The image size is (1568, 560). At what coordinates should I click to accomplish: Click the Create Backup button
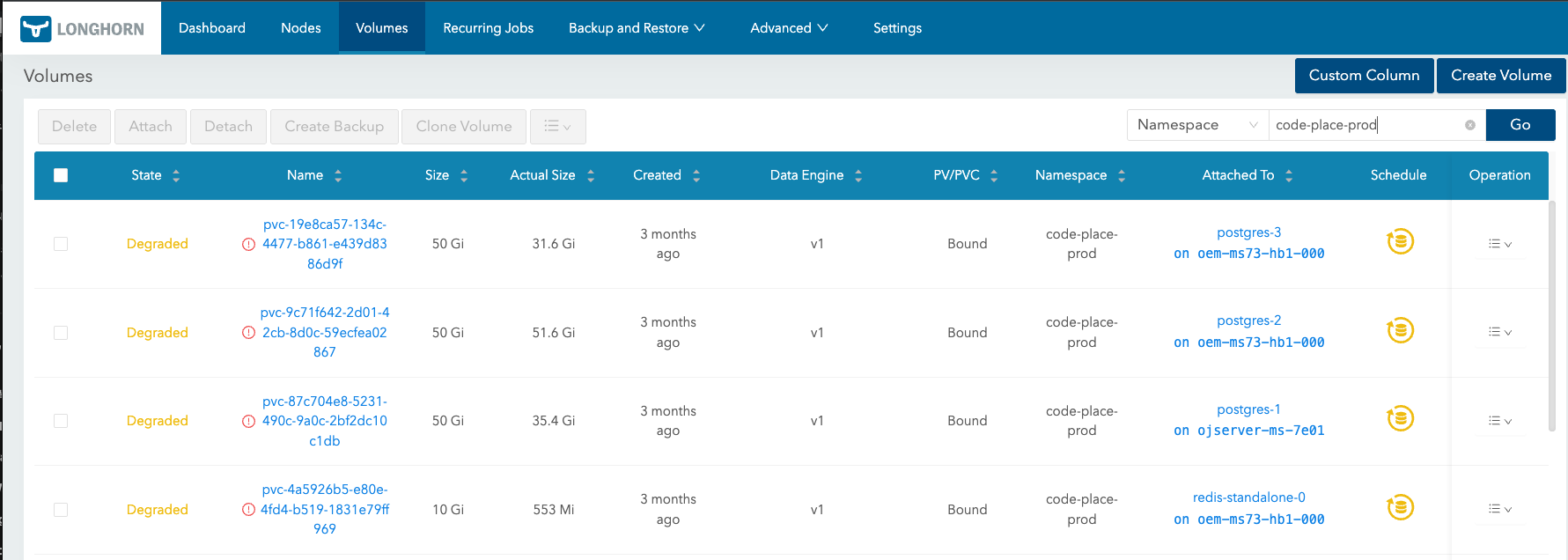click(x=335, y=127)
